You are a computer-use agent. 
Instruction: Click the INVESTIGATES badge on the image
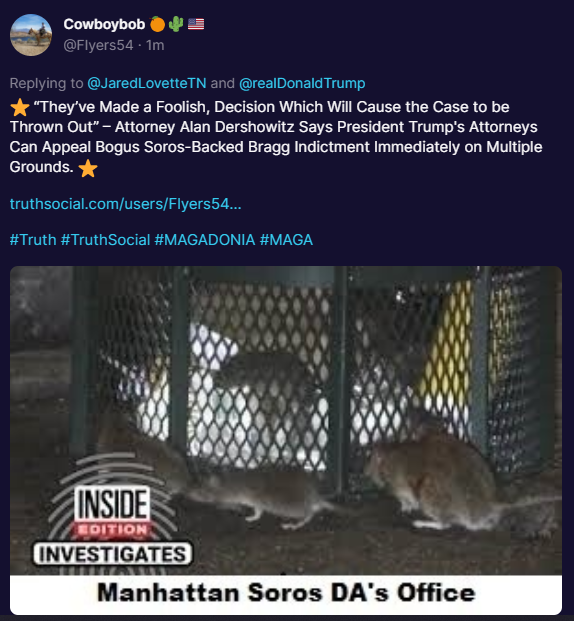[113, 554]
